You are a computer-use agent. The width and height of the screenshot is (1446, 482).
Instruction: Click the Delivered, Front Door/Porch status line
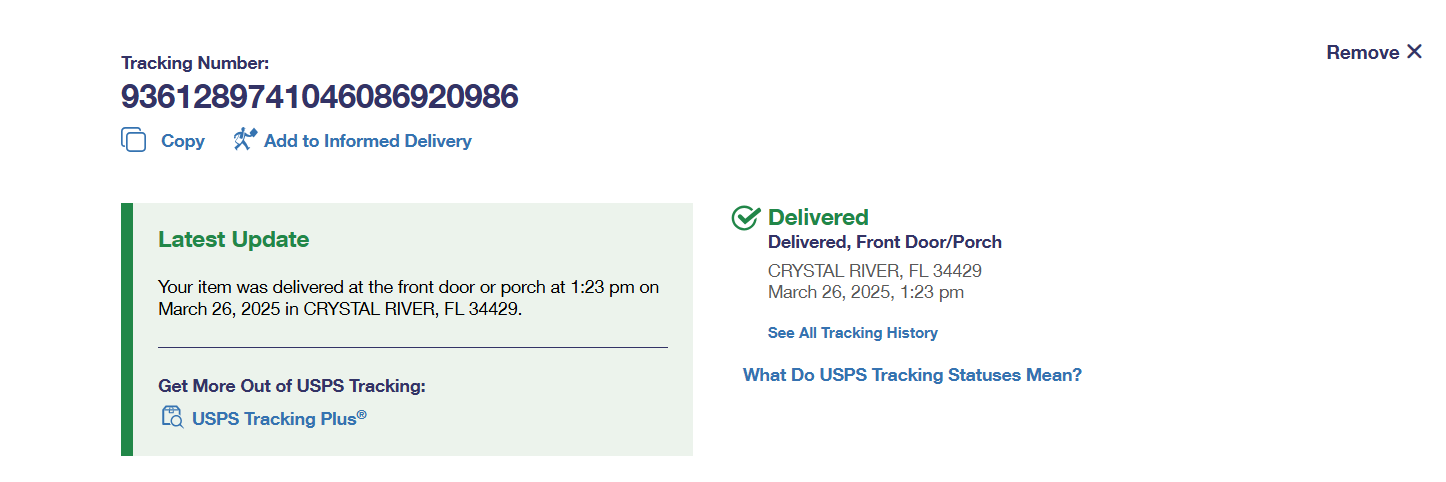click(885, 242)
